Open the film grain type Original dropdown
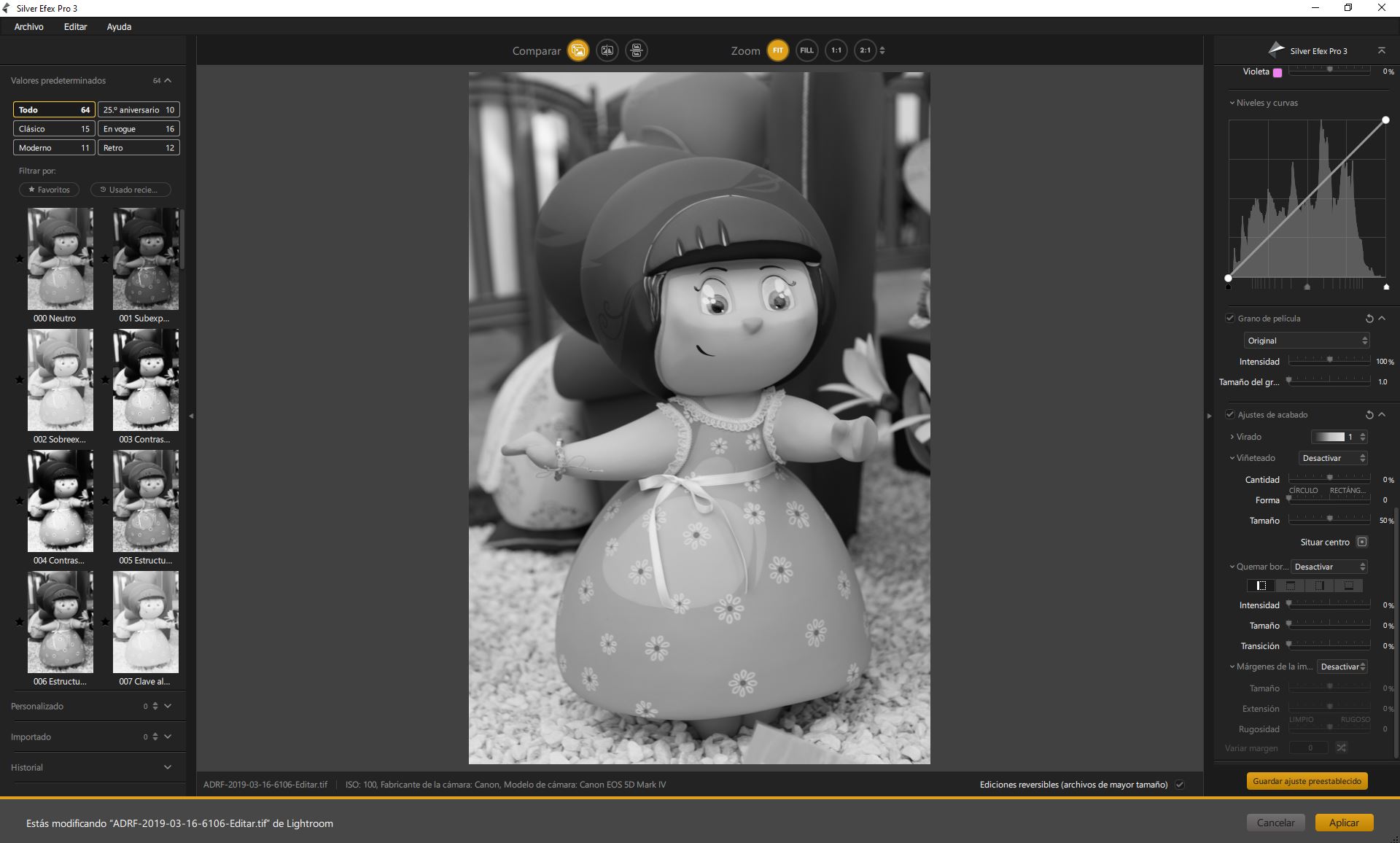 [x=1307, y=341]
